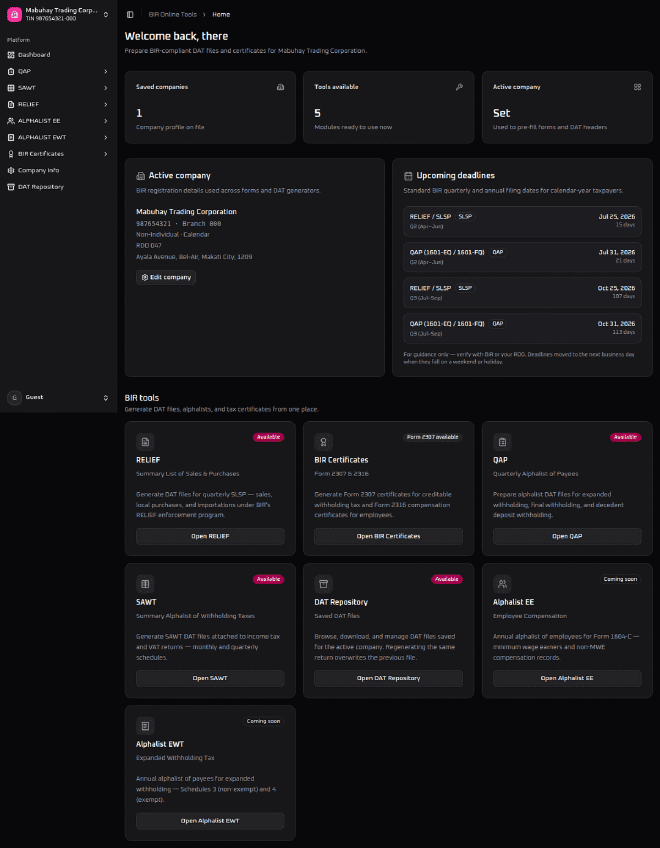The height and width of the screenshot is (848, 660).
Task: Click the Open Alphalist EE button
Action: (567, 678)
